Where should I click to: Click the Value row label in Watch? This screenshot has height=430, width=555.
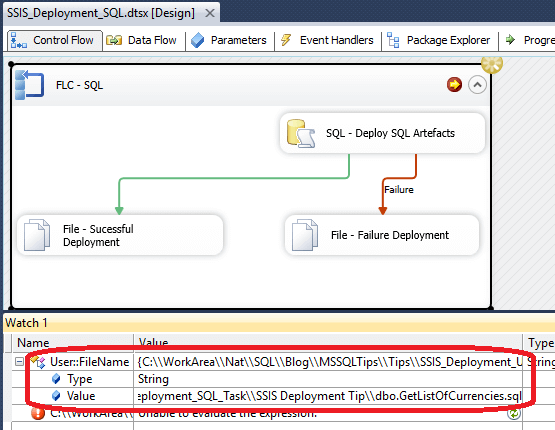[x=81, y=396]
